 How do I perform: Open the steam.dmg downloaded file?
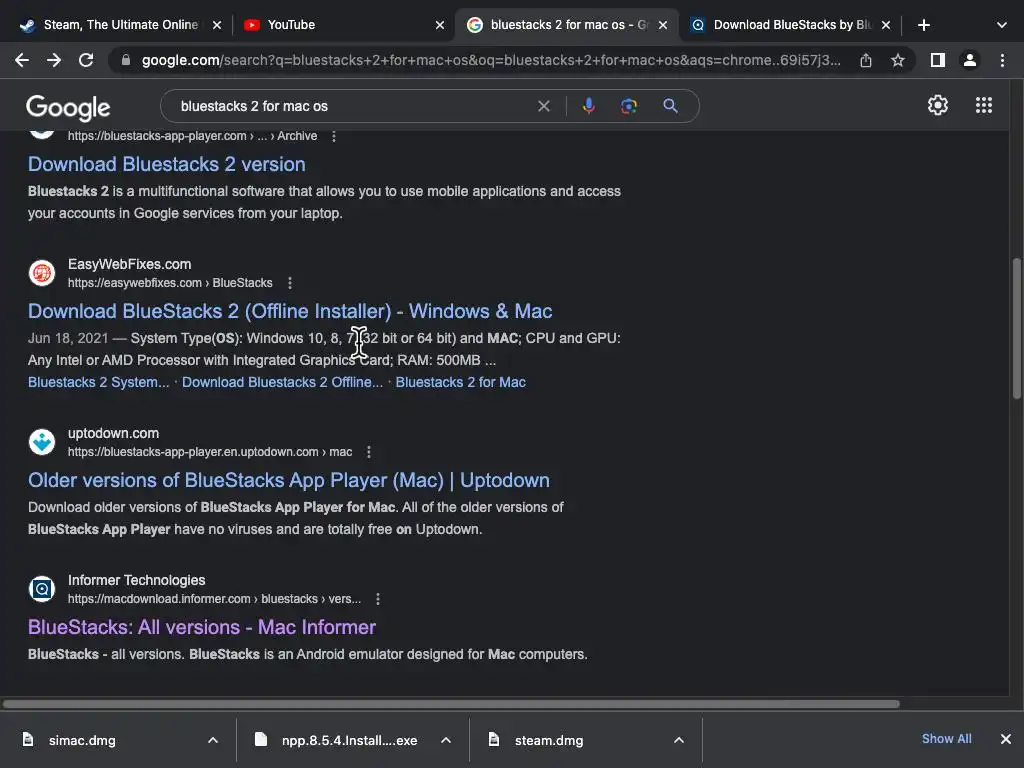point(549,740)
